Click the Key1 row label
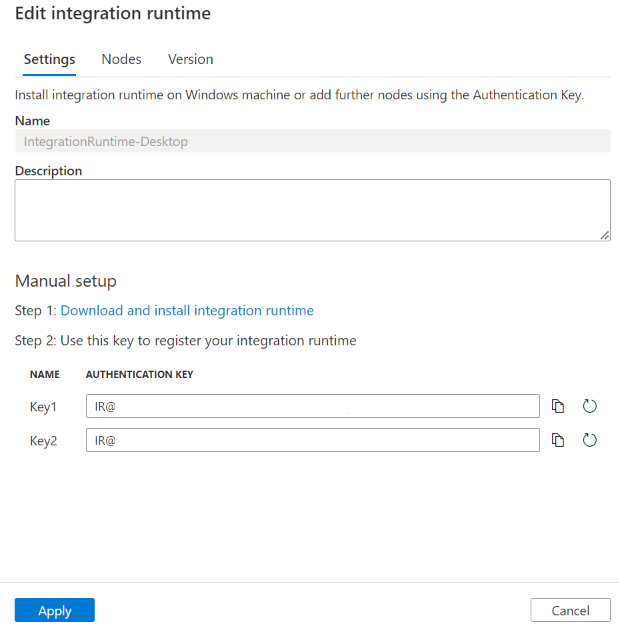The height and width of the screenshot is (634, 619). tap(44, 407)
